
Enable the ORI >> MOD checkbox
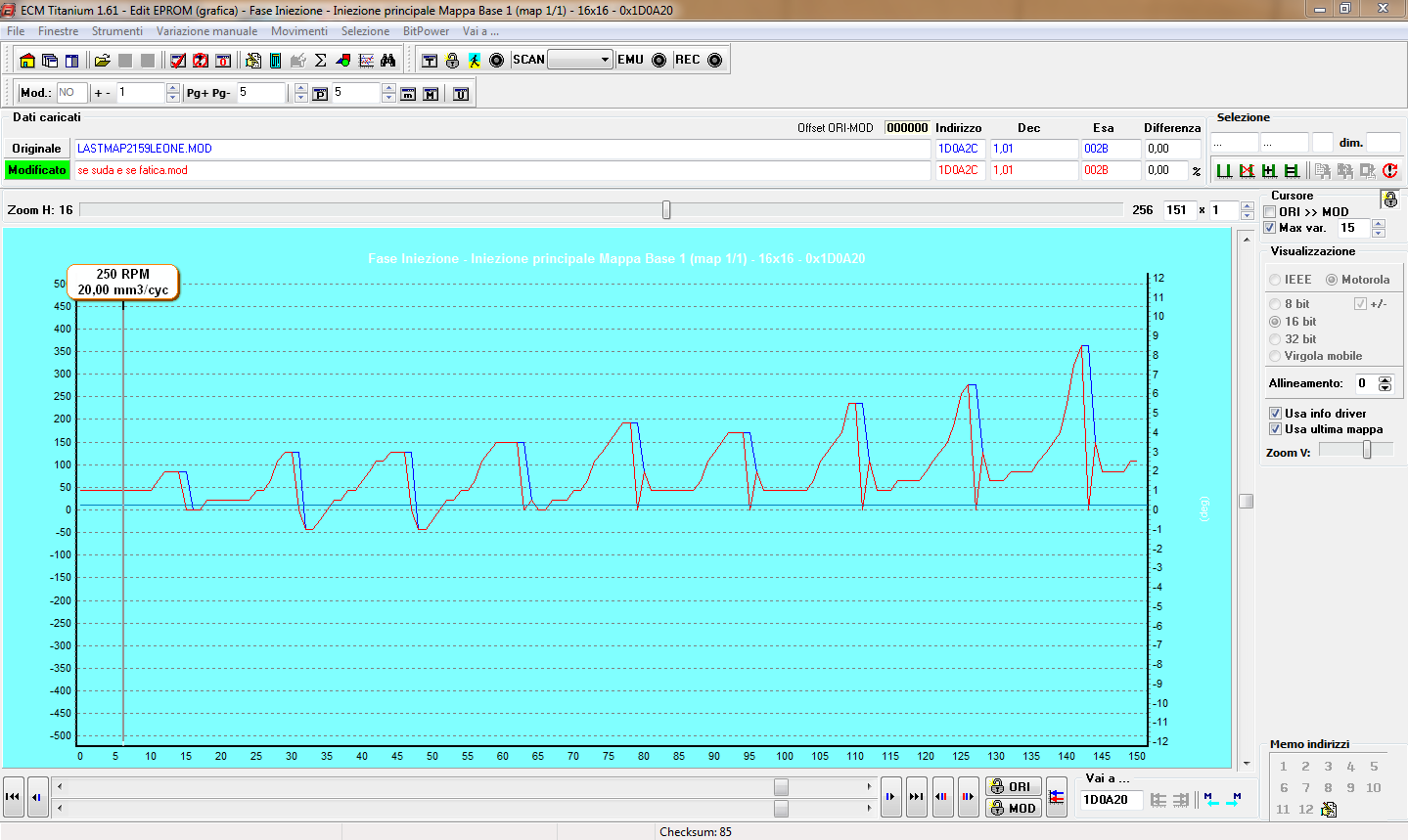pos(1270,212)
